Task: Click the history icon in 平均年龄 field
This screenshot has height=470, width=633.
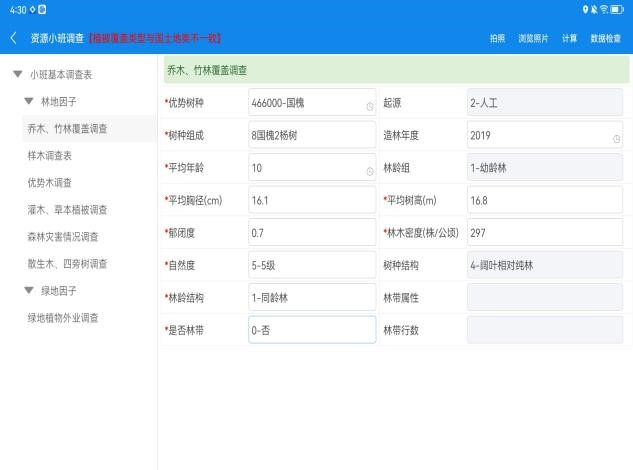Action: coord(369,172)
